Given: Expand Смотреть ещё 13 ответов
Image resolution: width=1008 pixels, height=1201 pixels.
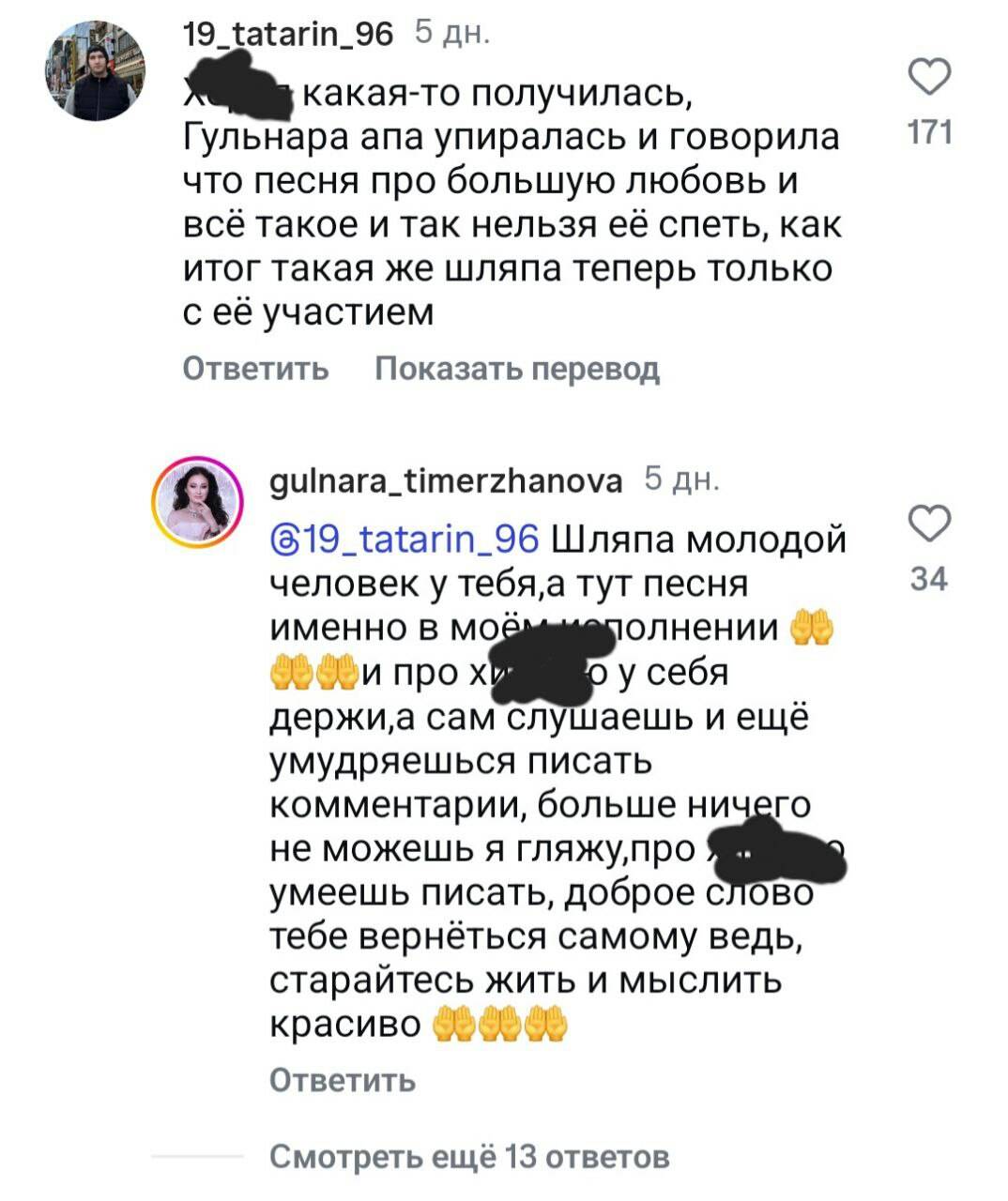Looking at the screenshot, I should point(469,1157).
